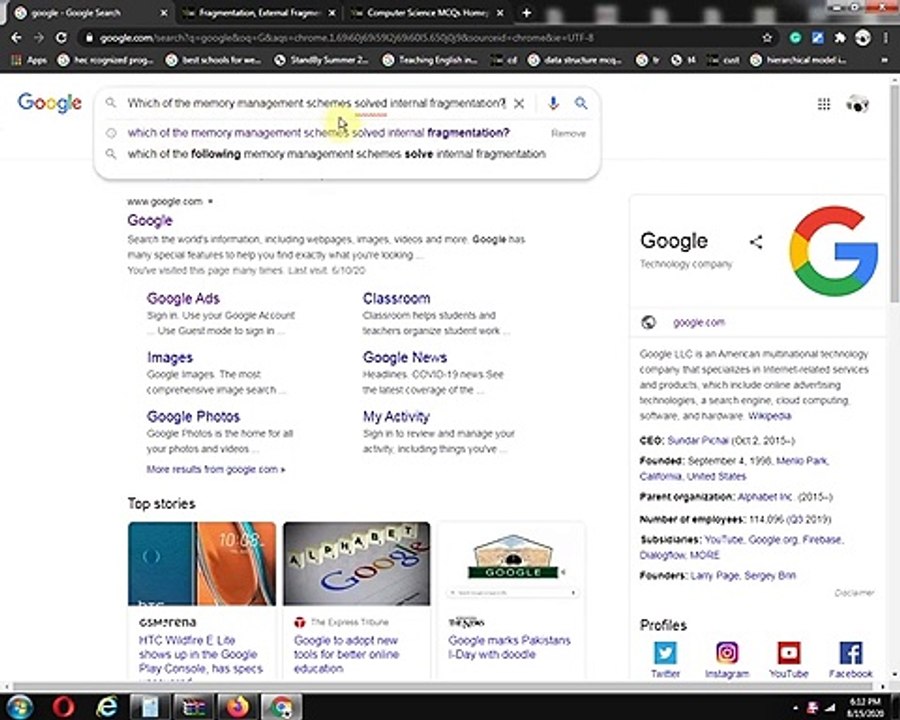Screen dimensions: 900x720
Task: Open the Google doodle I-Day story thumbnail
Action: tap(511, 564)
